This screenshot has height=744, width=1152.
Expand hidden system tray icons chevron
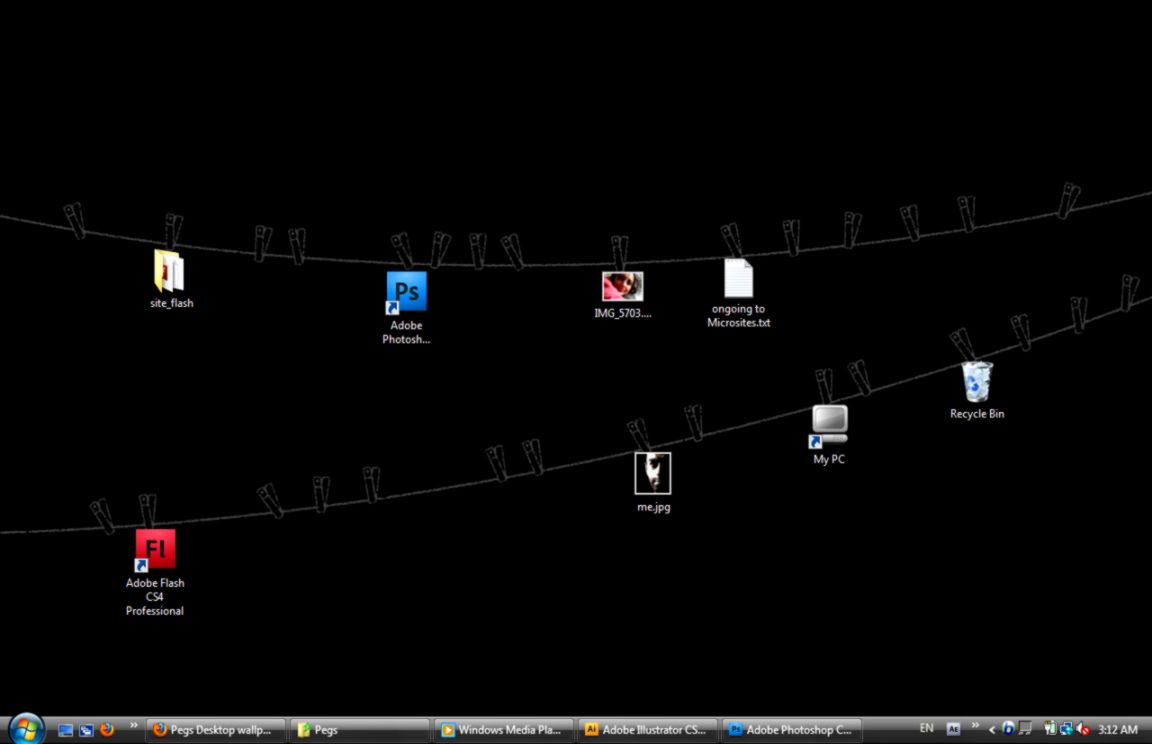[975, 727]
